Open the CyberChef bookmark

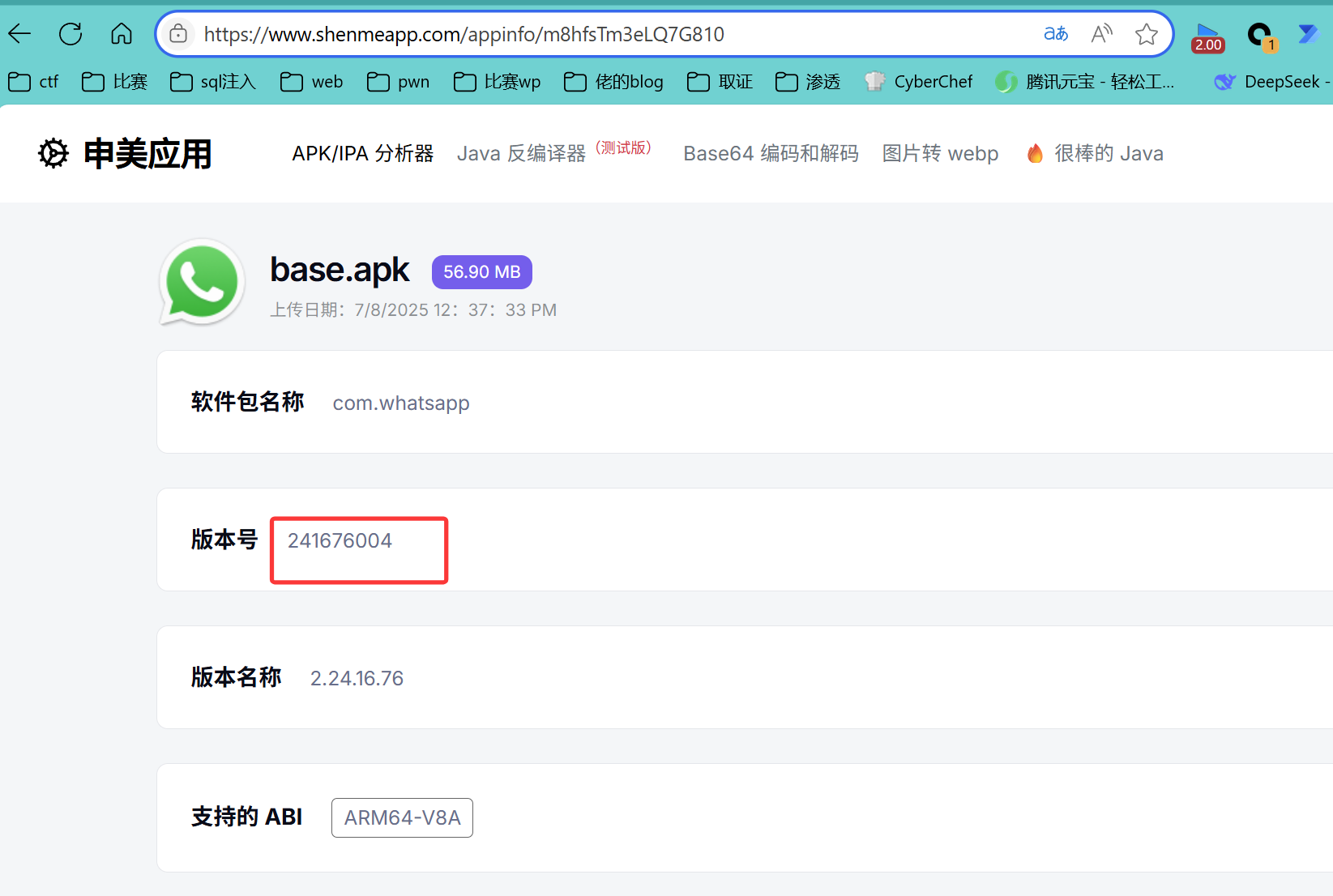click(x=919, y=82)
